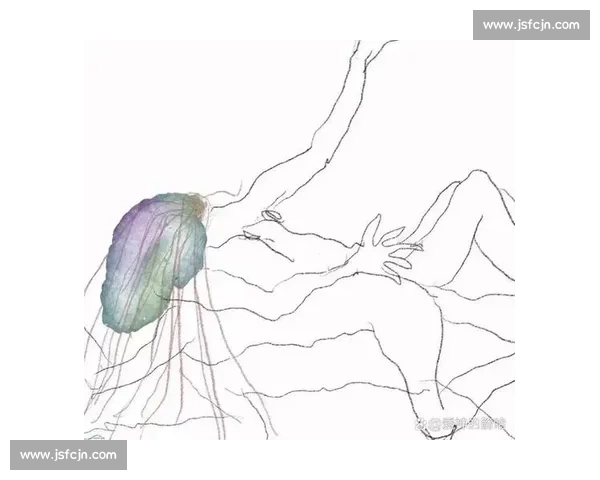Viewport: 600px width, 480px height.
Task: Click the empty white area at top left
Action: [150, 100]
